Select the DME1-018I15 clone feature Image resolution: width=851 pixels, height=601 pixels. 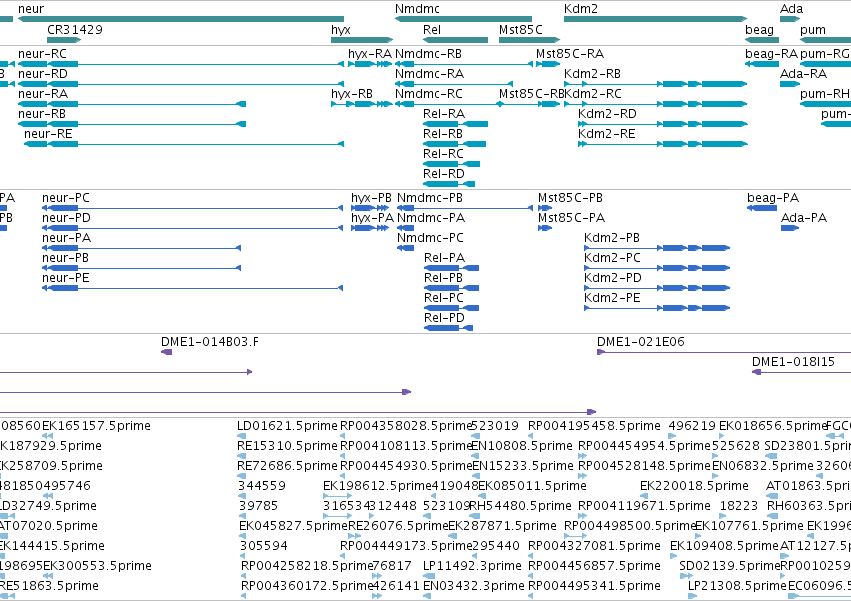coord(801,372)
